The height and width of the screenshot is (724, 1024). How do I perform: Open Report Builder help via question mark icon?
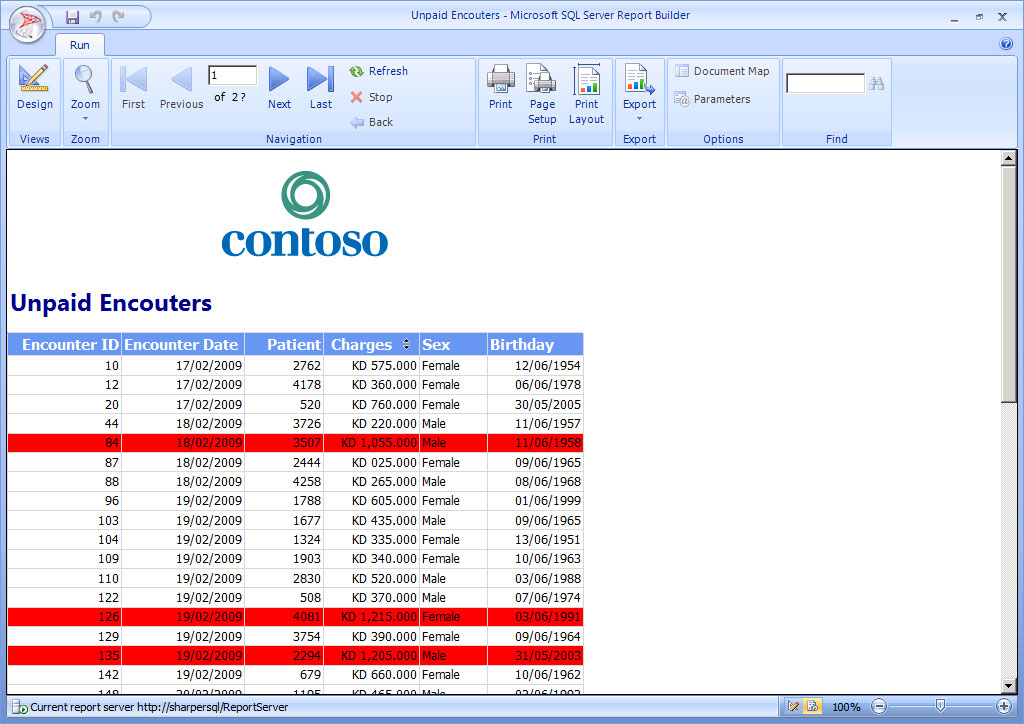1006,44
